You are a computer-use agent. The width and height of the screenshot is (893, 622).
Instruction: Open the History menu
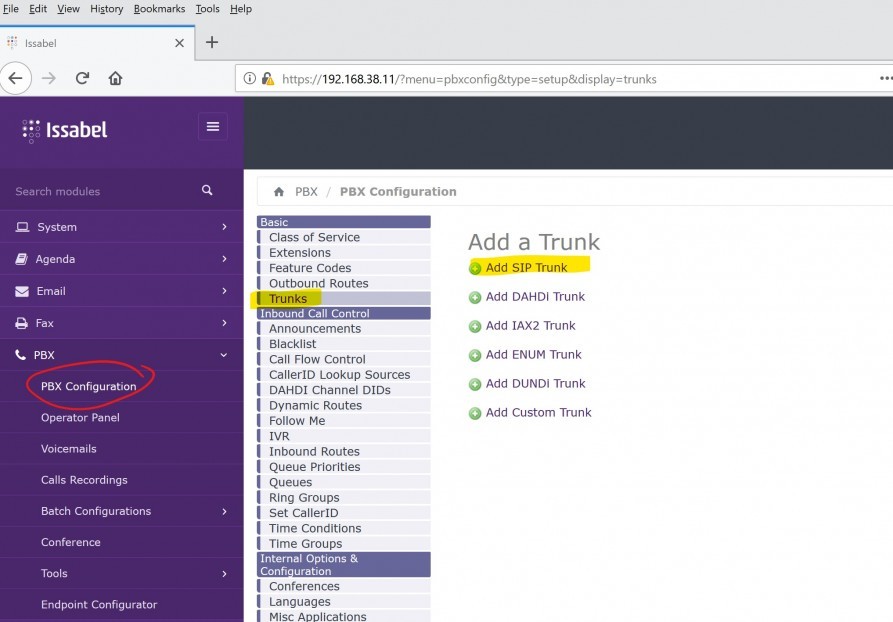[x=106, y=9]
